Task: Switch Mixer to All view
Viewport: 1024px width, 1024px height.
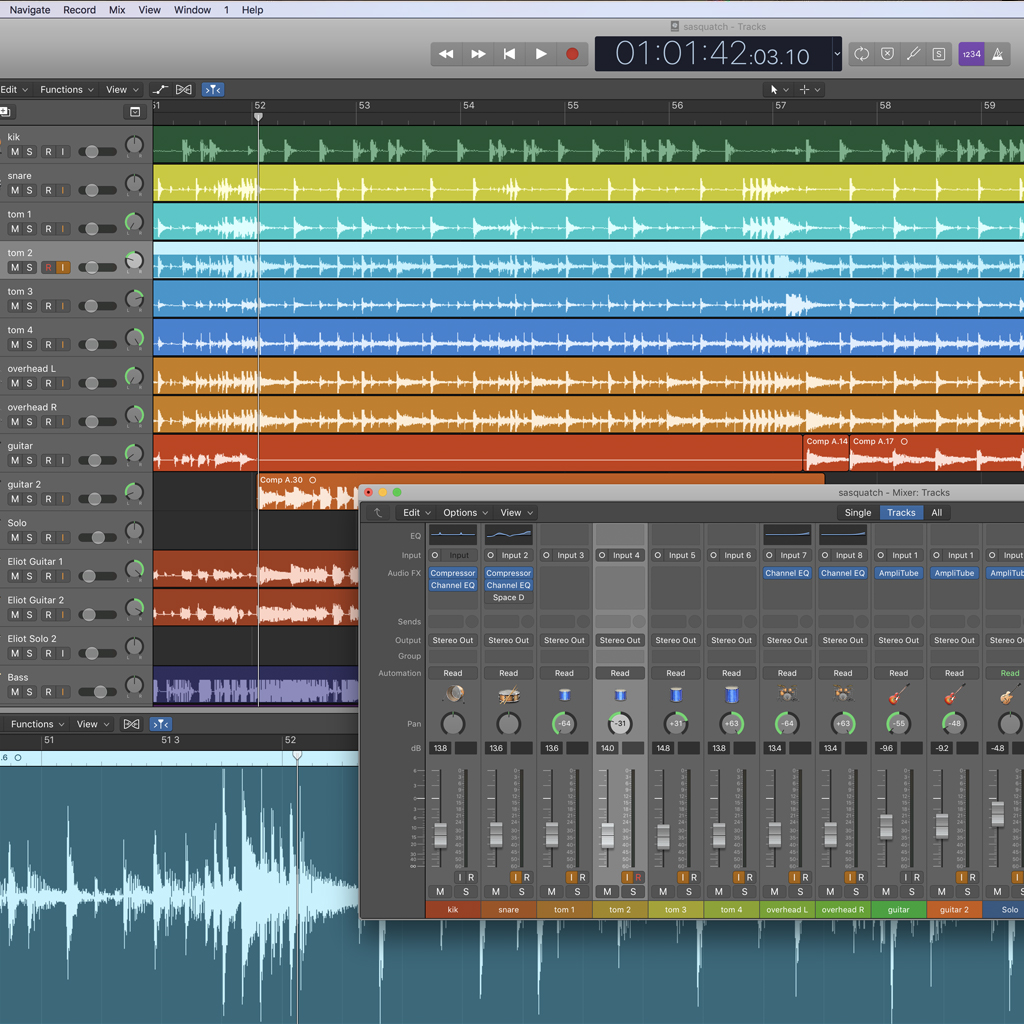Action: [x=936, y=513]
